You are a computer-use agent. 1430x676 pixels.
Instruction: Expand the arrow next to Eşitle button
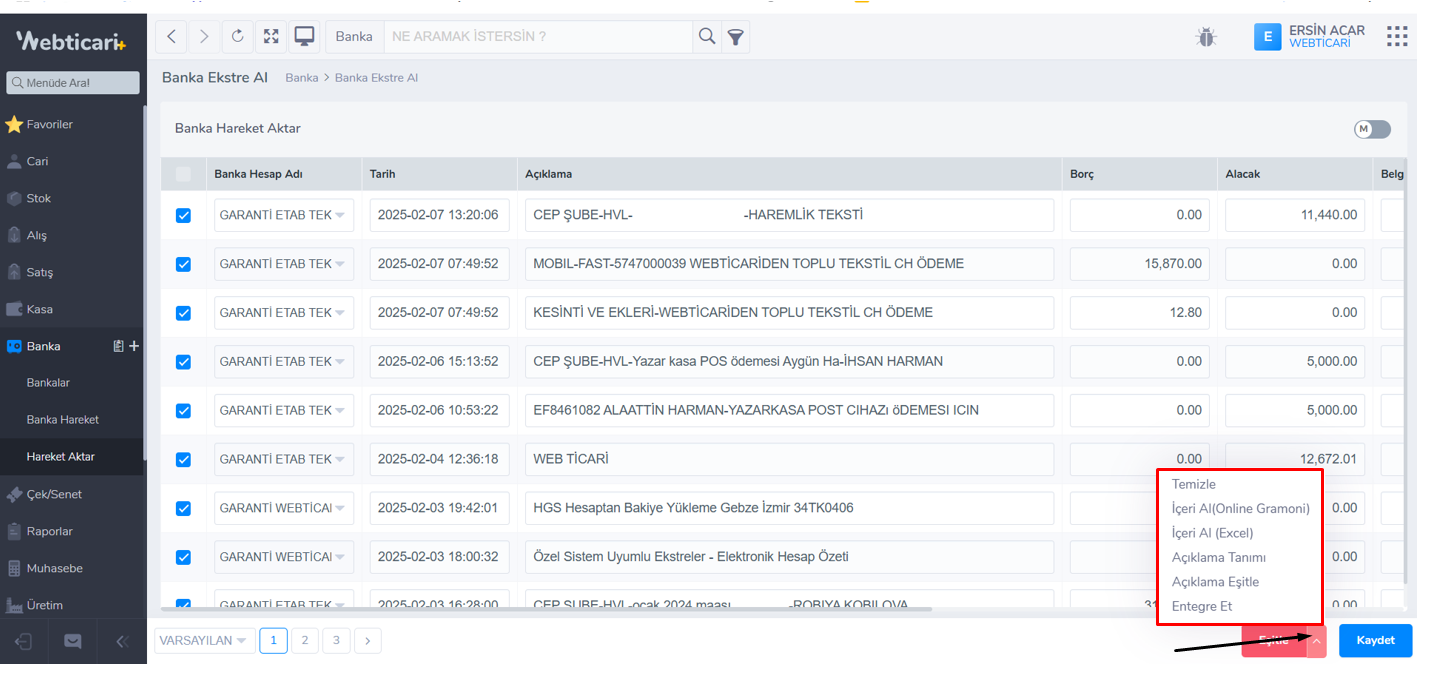tap(1317, 641)
